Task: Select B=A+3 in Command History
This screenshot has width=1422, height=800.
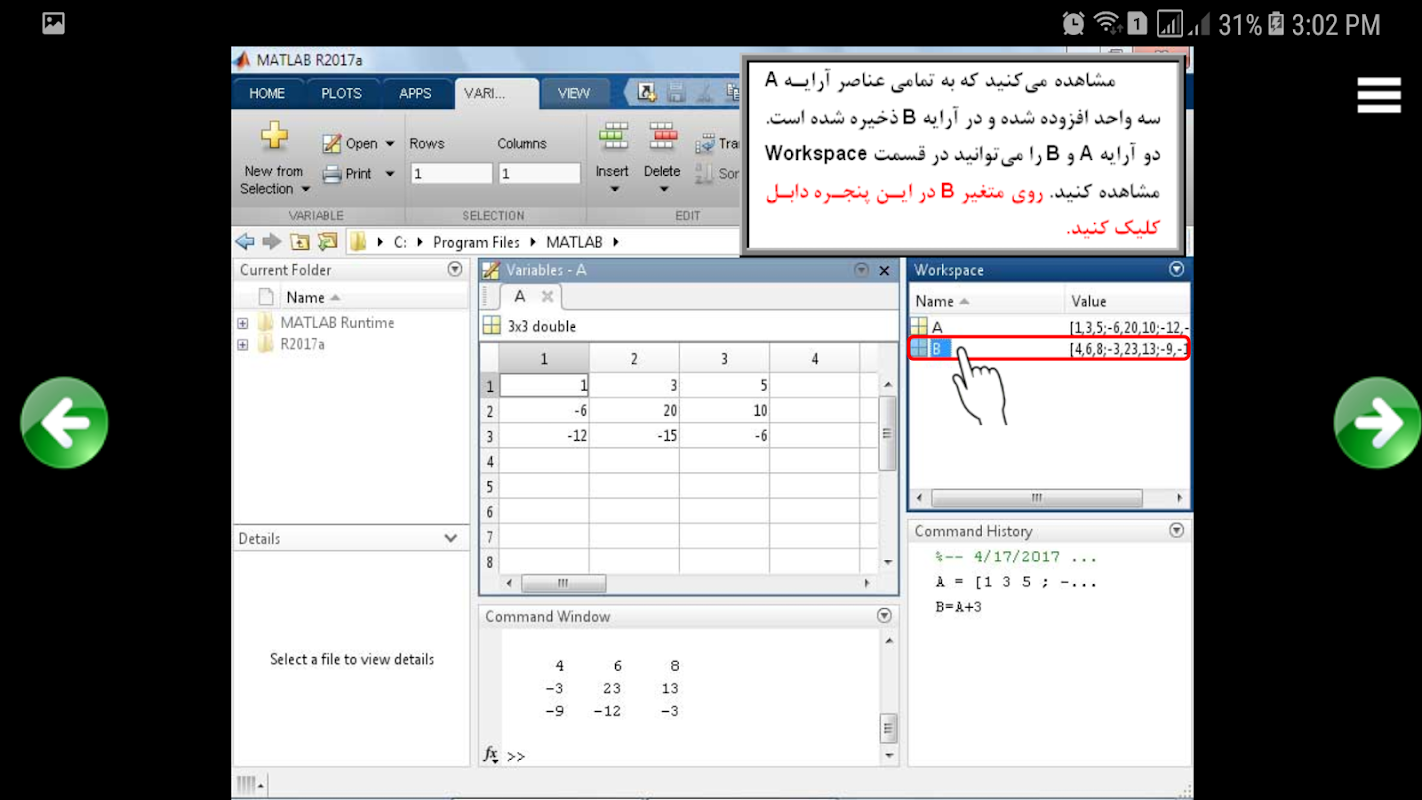Action: click(x=958, y=606)
